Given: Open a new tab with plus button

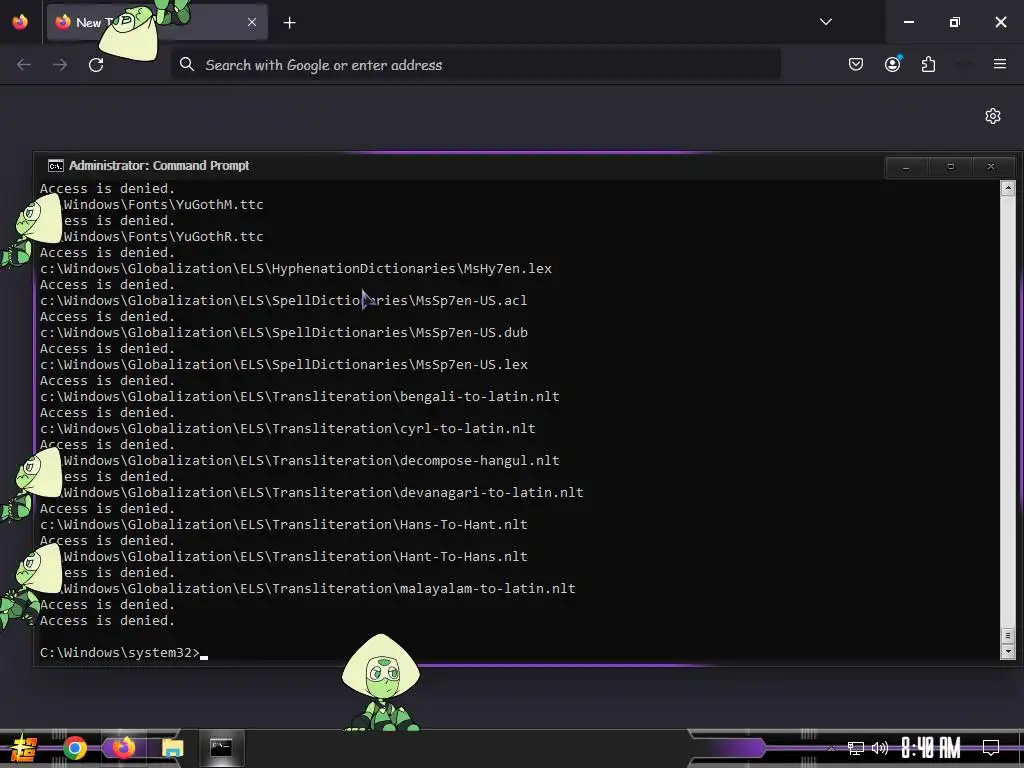Looking at the screenshot, I should click(x=289, y=23).
